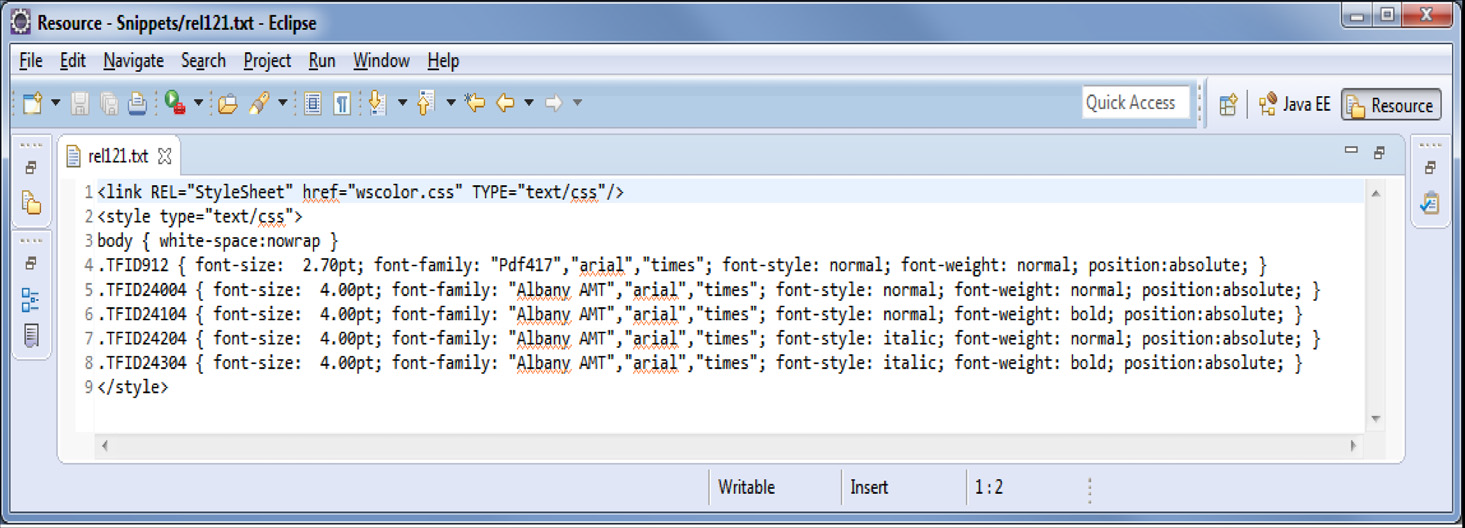
Task: Click the open folder toolbar icon
Action: point(228,103)
